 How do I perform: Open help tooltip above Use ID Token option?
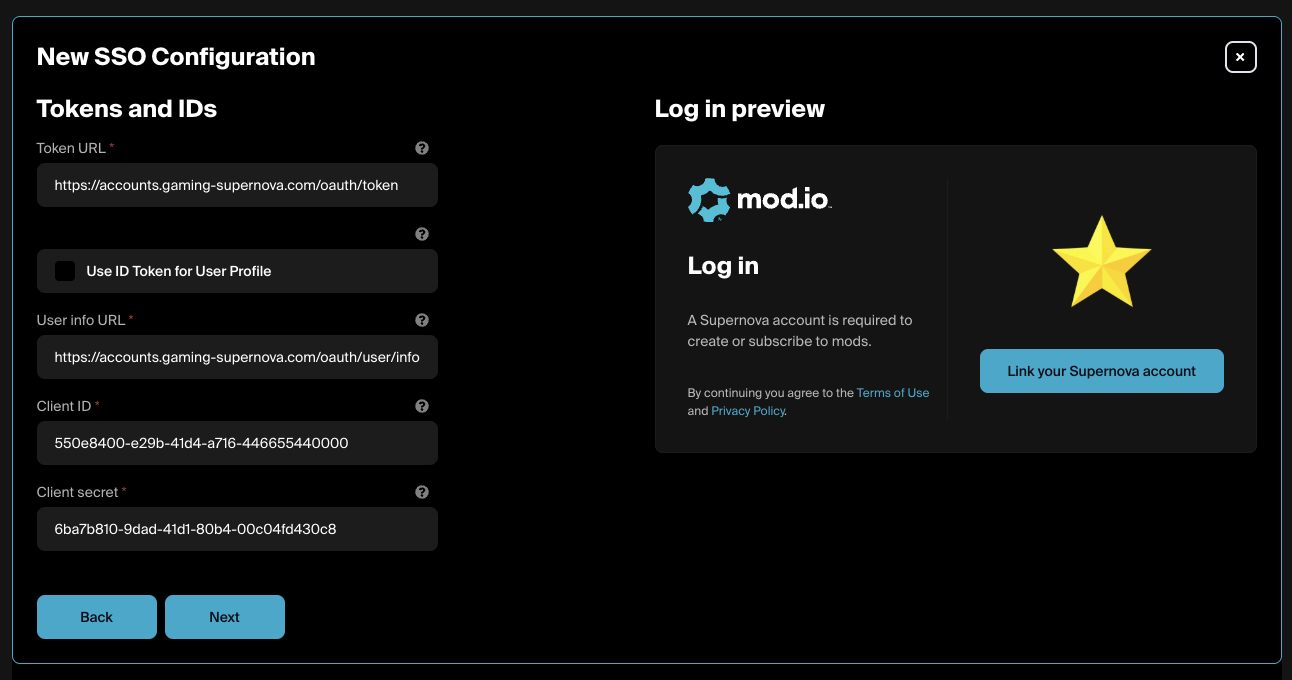coord(422,234)
